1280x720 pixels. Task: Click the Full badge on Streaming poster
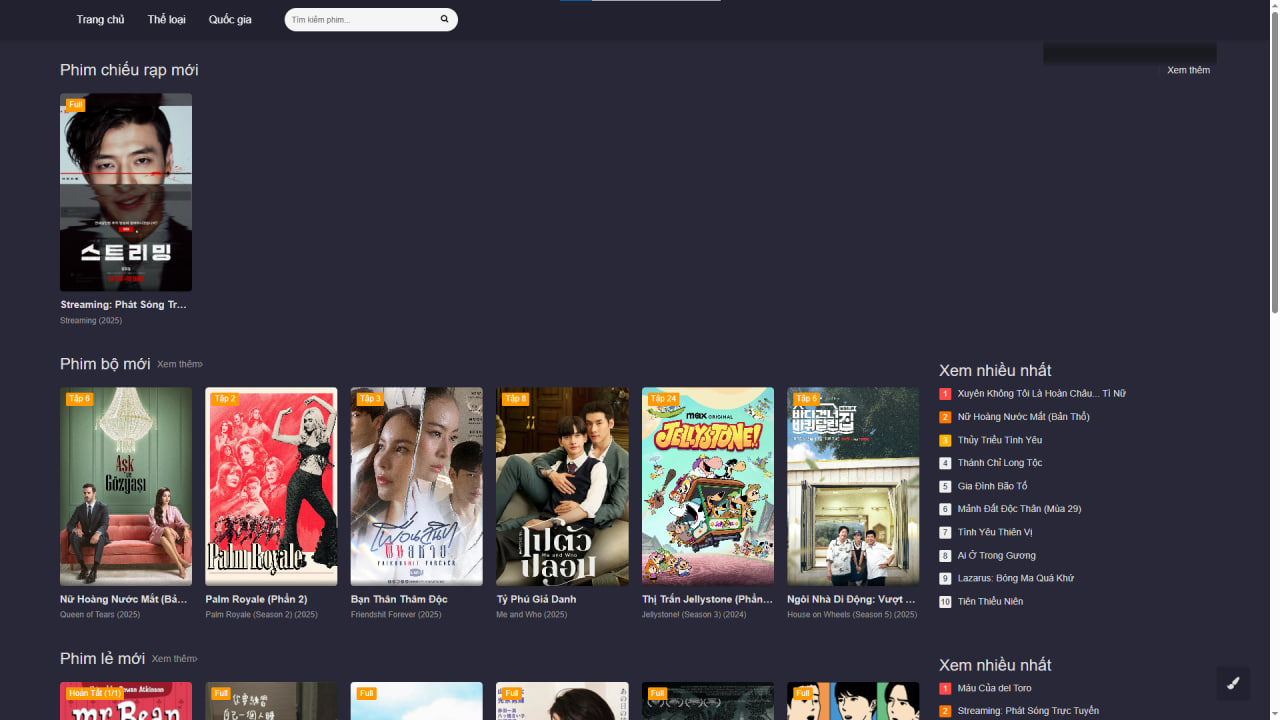(76, 104)
